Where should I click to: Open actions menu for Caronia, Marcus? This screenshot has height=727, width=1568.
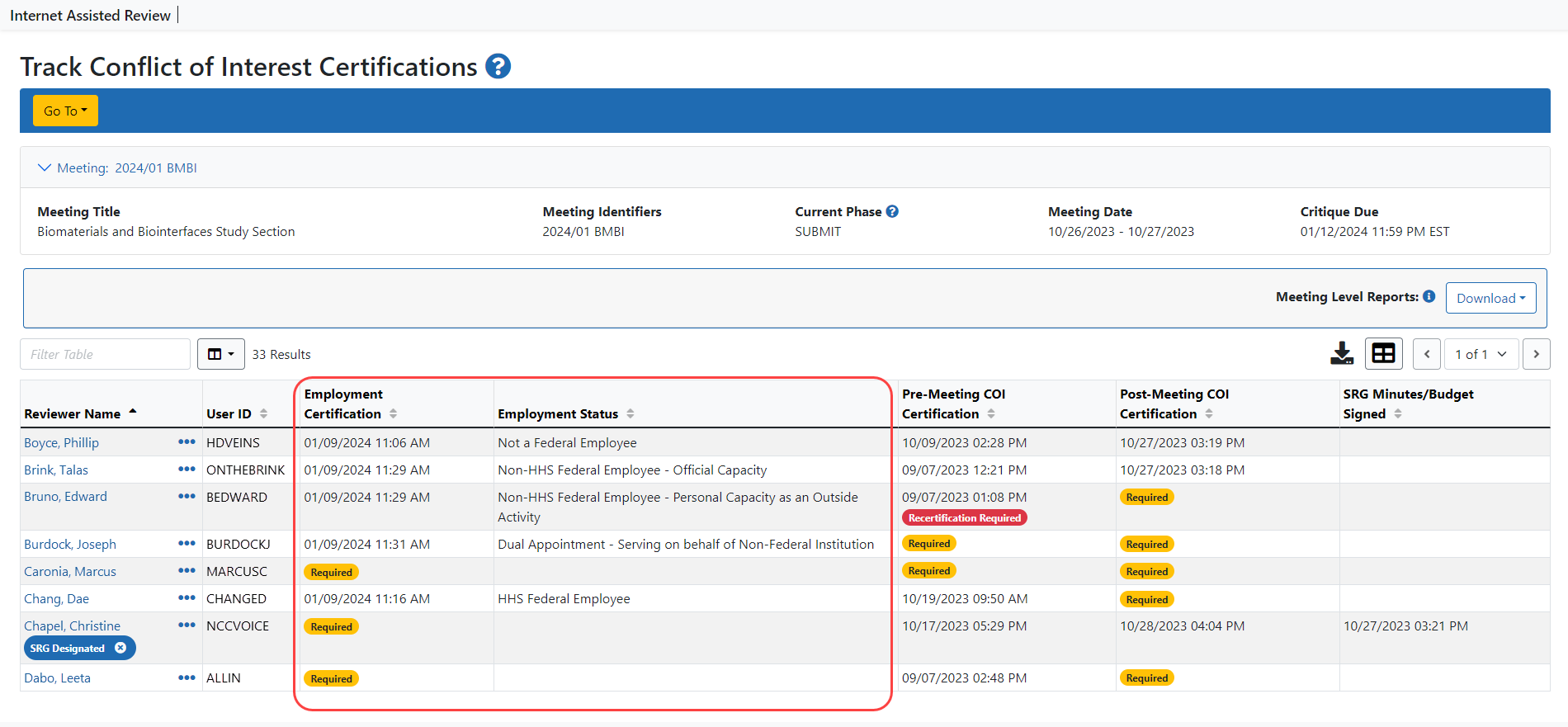pyautogui.click(x=187, y=571)
